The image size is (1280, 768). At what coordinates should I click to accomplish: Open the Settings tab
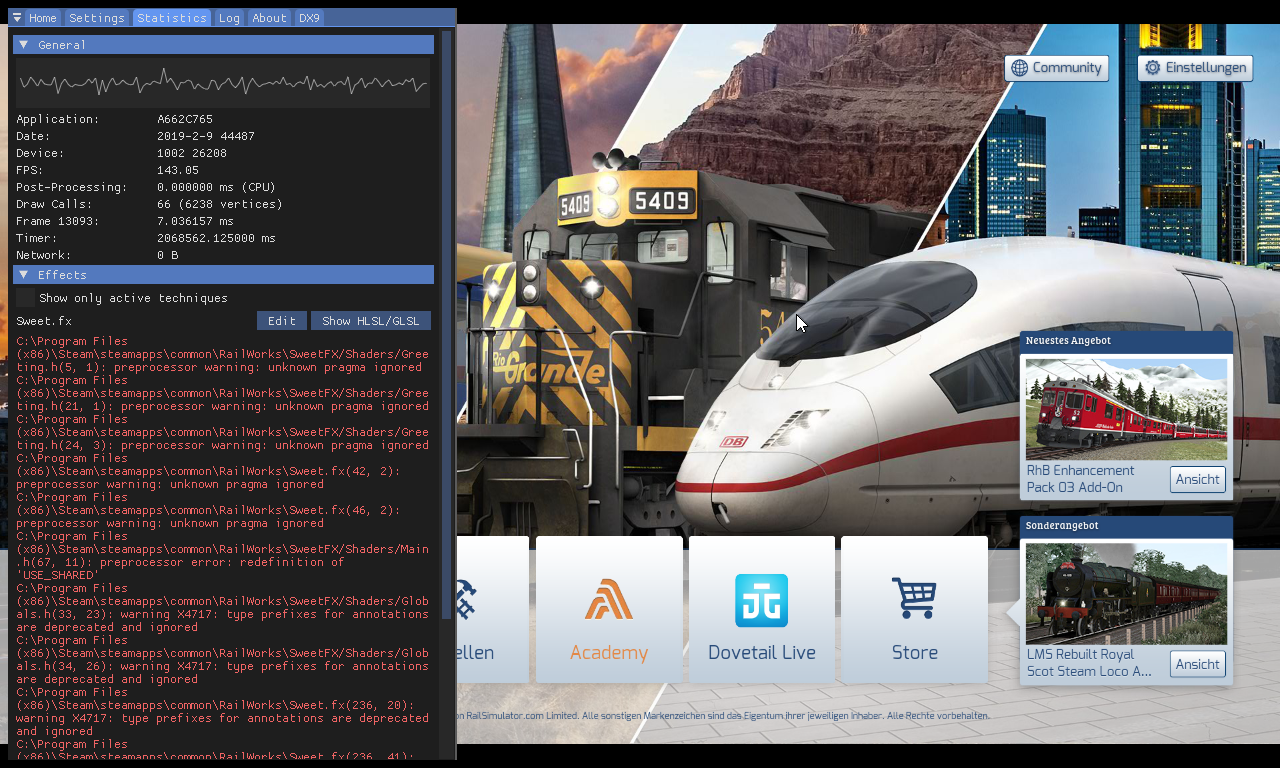pos(97,18)
